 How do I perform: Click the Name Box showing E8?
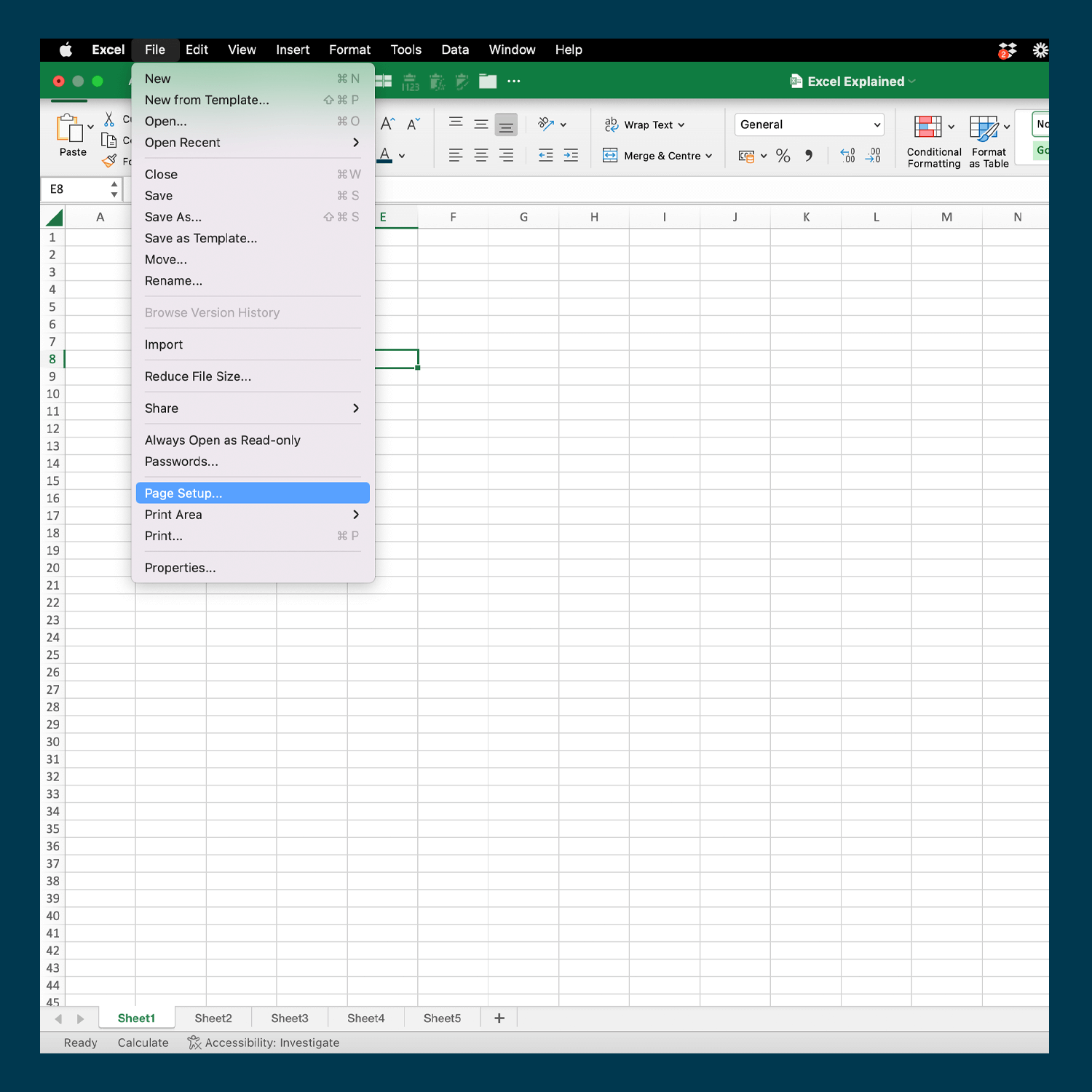[80, 189]
